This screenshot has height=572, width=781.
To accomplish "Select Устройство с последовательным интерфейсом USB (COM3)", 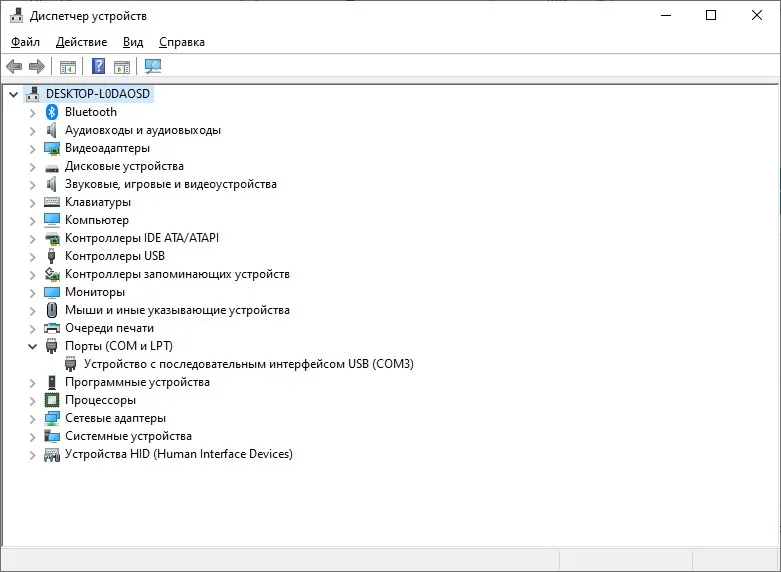I will [x=249, y=364].
